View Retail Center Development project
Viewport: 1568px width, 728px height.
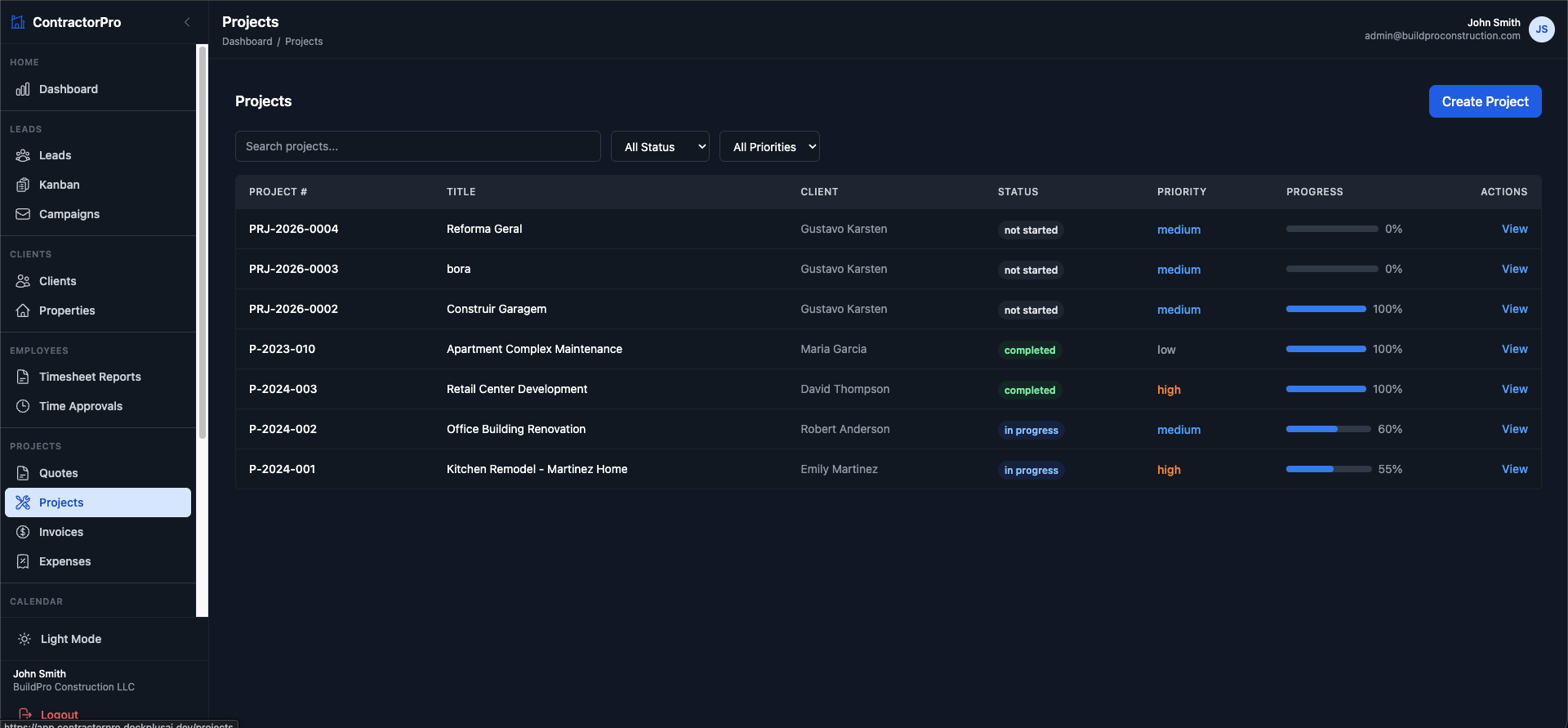pyautogui.click(x=1514, y=389)
